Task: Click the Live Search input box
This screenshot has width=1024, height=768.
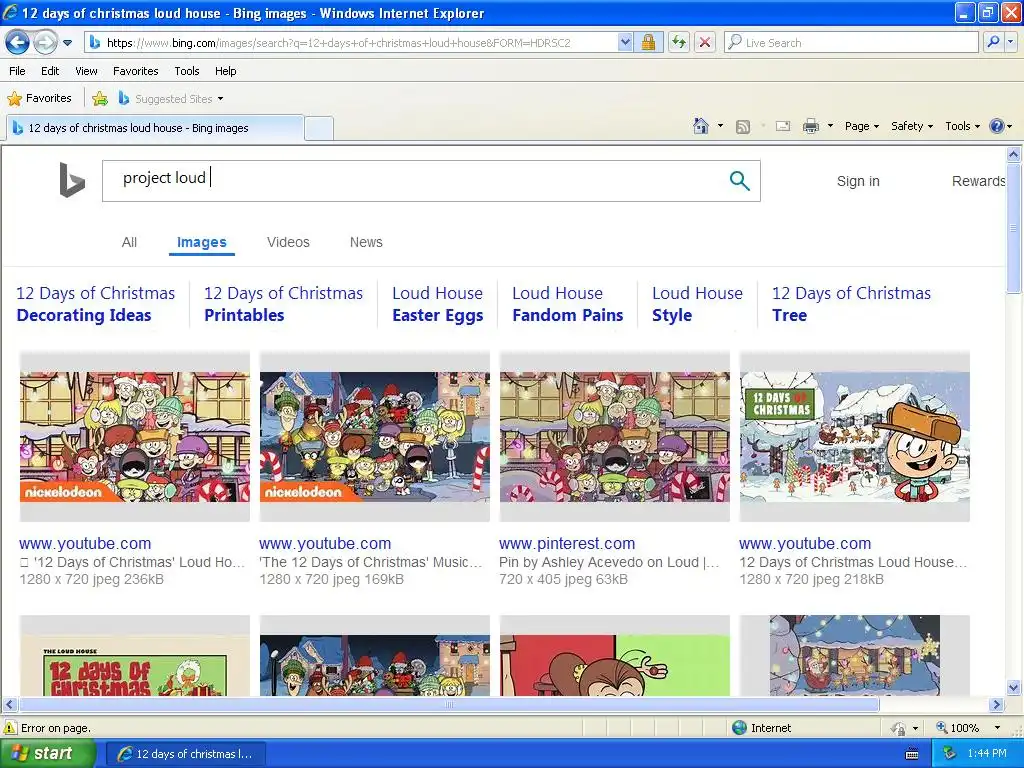Action: coord(852,43)
